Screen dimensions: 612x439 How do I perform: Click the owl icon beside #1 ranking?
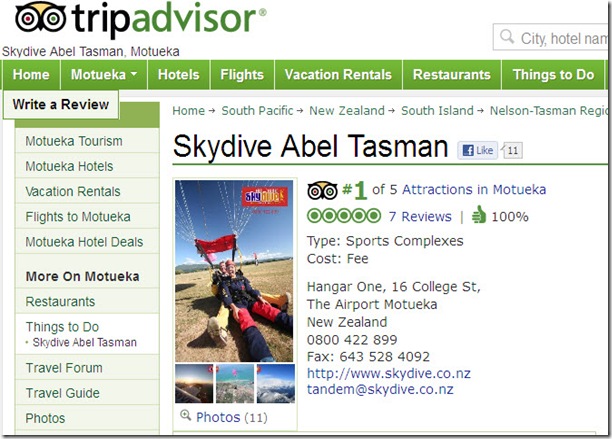click(322, 190)
